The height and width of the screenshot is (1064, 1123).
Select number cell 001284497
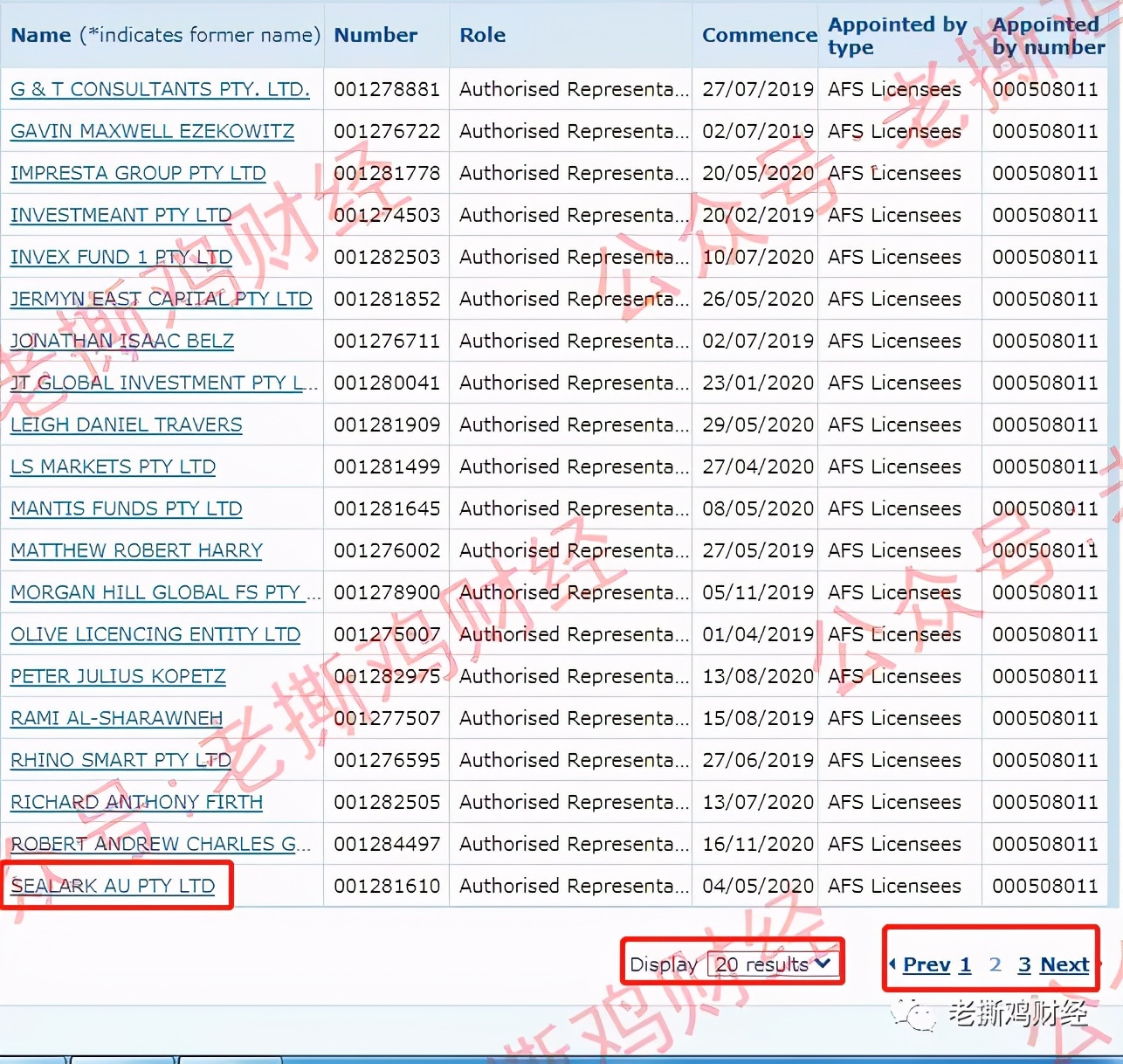(387, 844)
